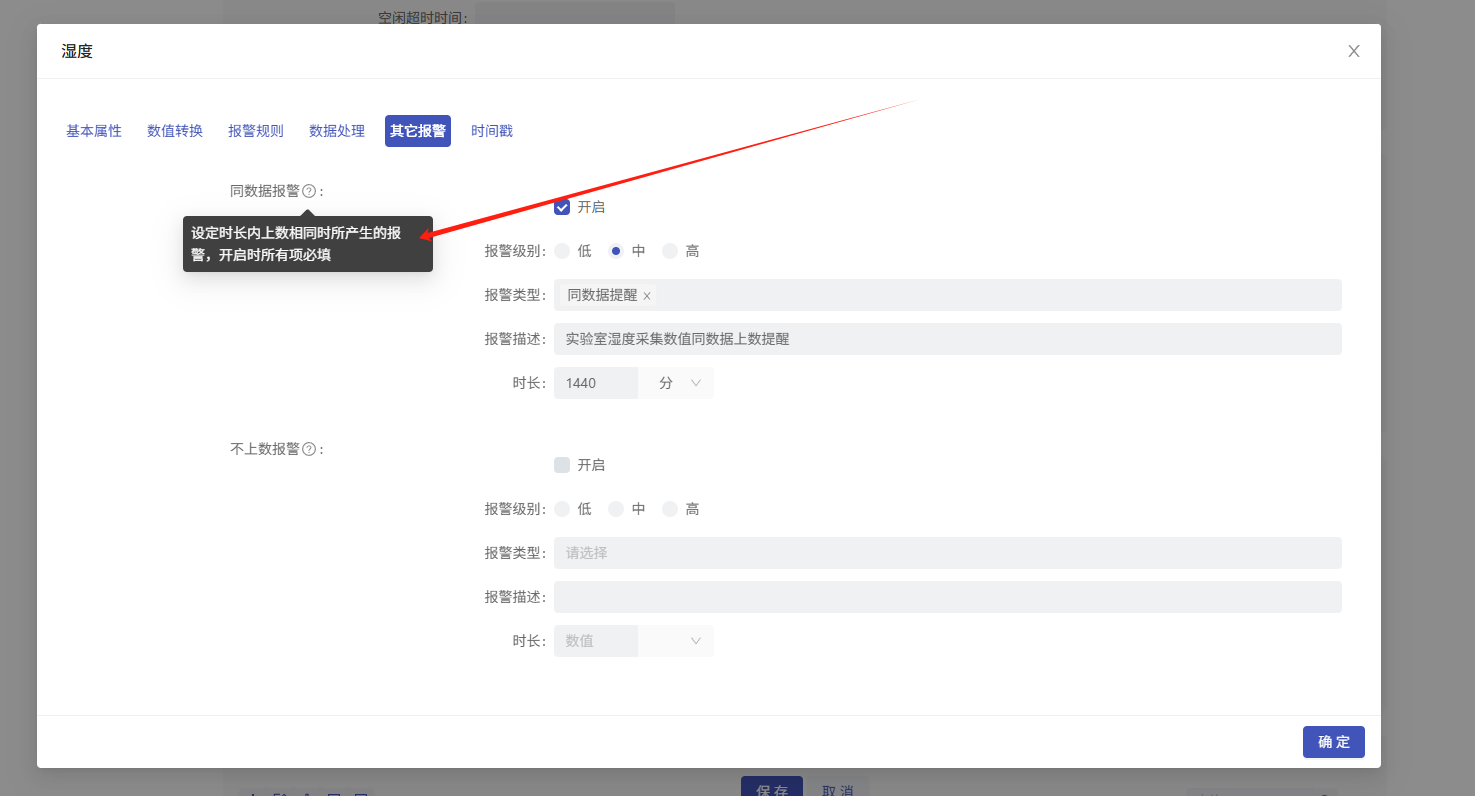Screen dimensions: 1475x796
Task: Enable 开启 for 不上数报警
Action: tap(562, 464)
